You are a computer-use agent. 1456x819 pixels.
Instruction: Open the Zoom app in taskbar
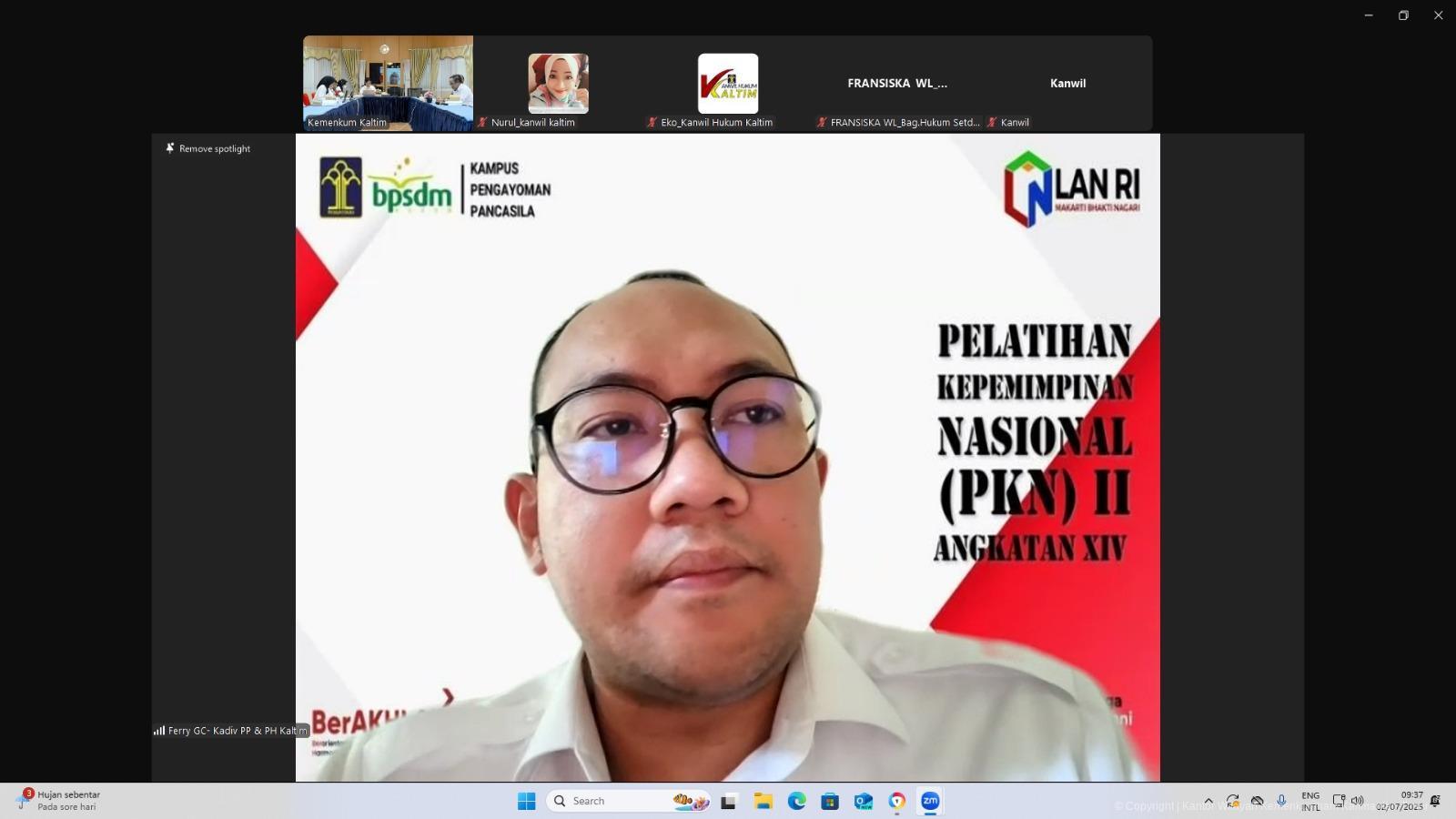(x=929, y=801)
